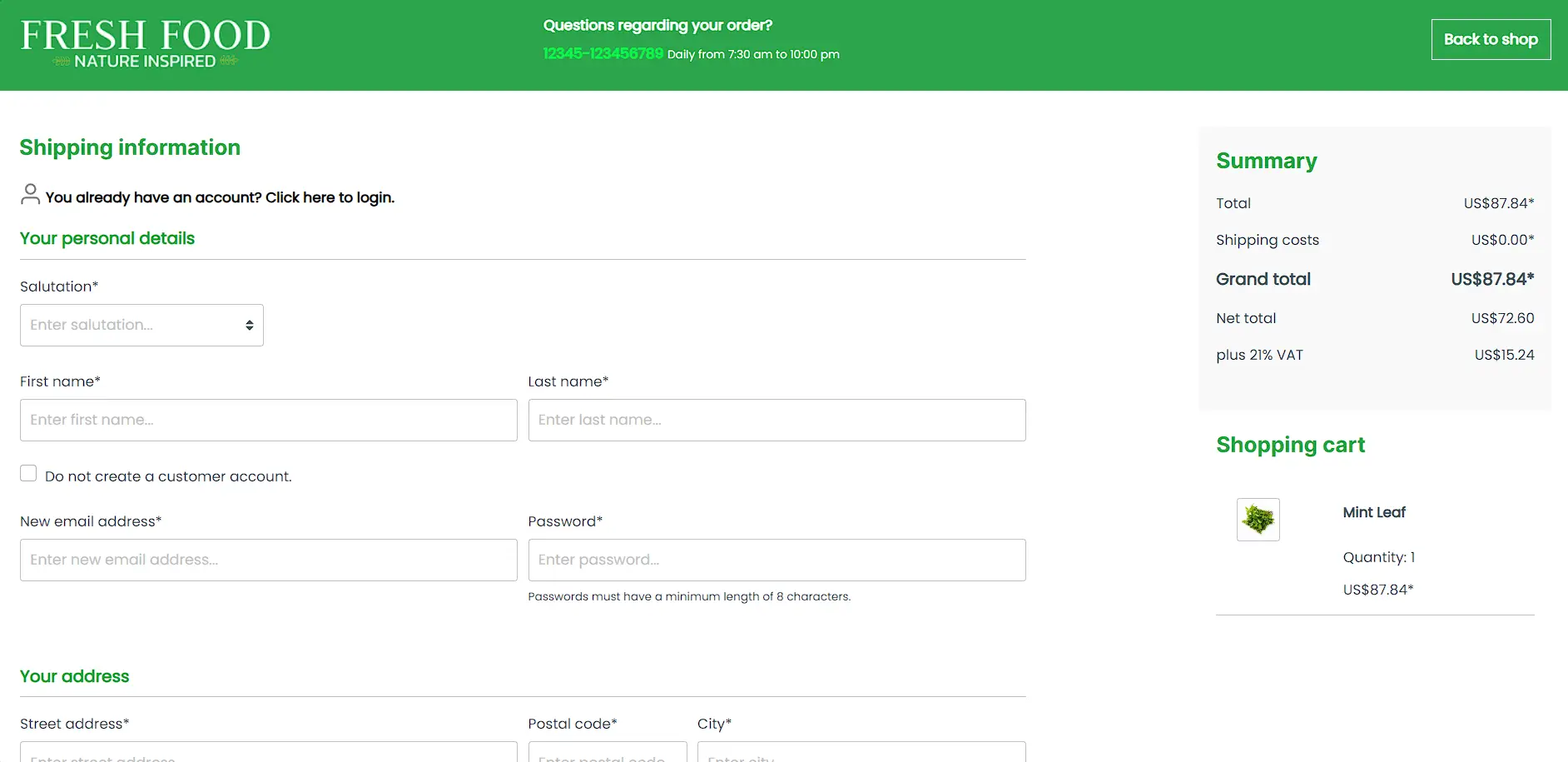Click the Mint Leaf product name

coord(1373,512)
